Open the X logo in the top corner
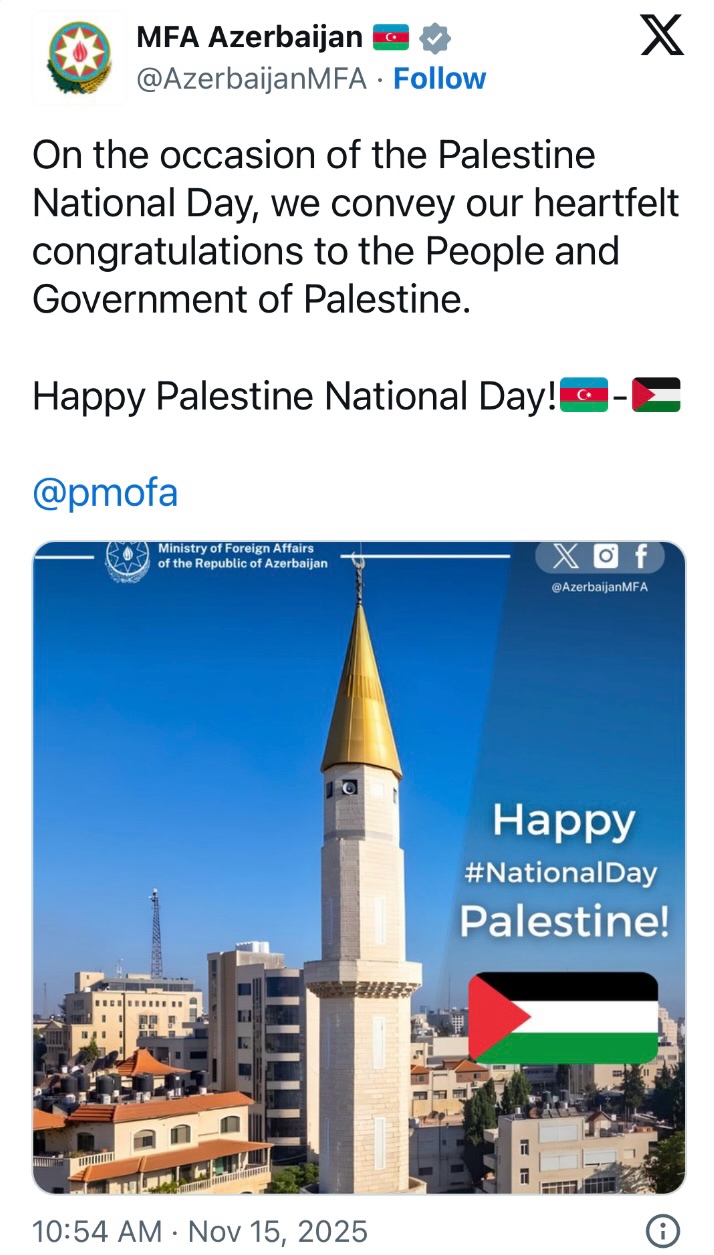714x1255 pixels. tap(662, 37)
